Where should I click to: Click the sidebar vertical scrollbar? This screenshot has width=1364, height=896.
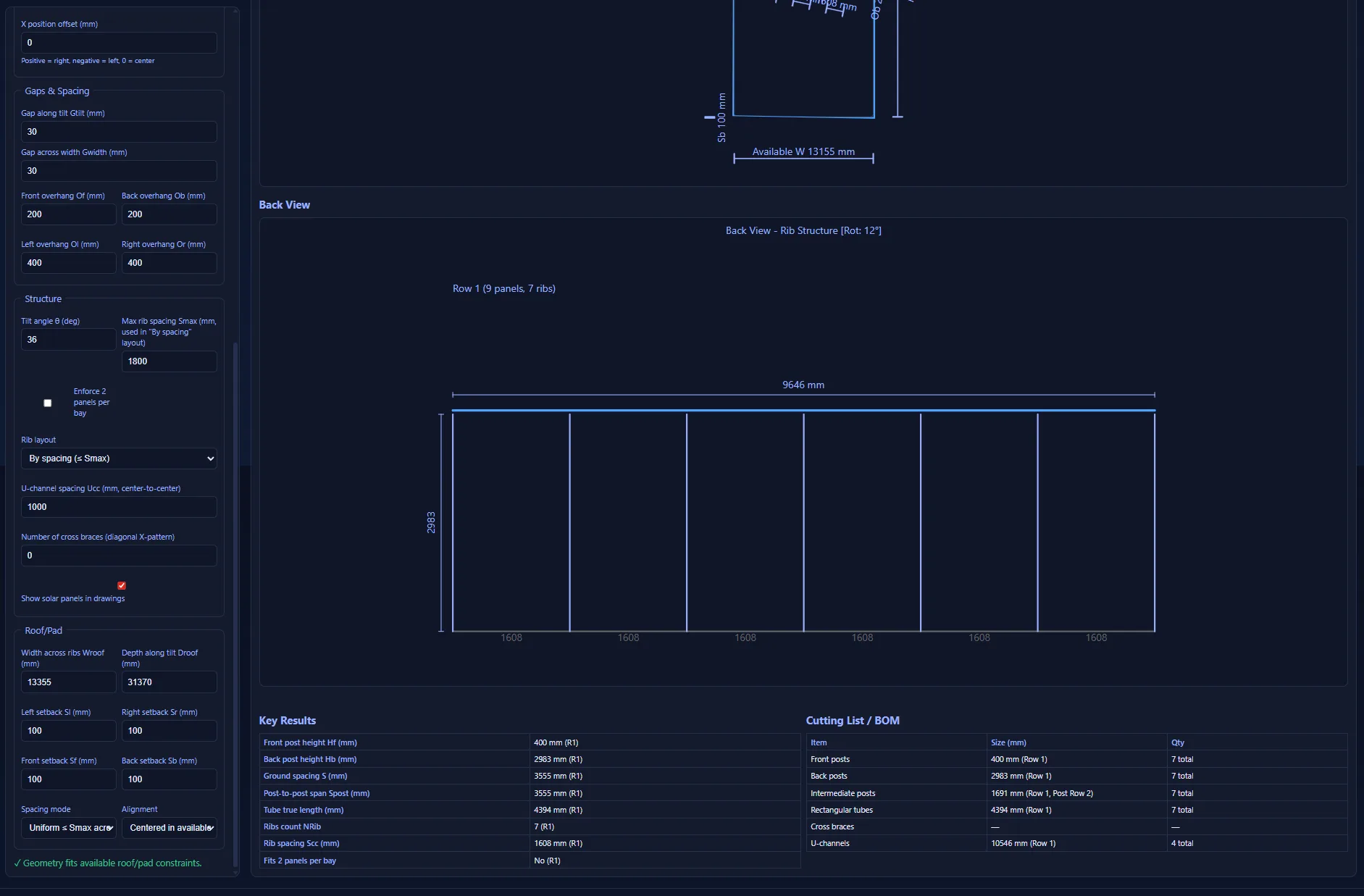(235, 605)
